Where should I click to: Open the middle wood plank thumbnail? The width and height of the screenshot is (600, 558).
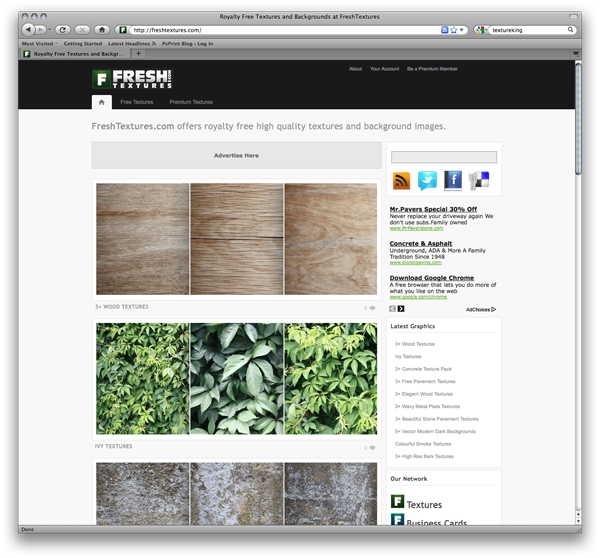tap(236, 239)
